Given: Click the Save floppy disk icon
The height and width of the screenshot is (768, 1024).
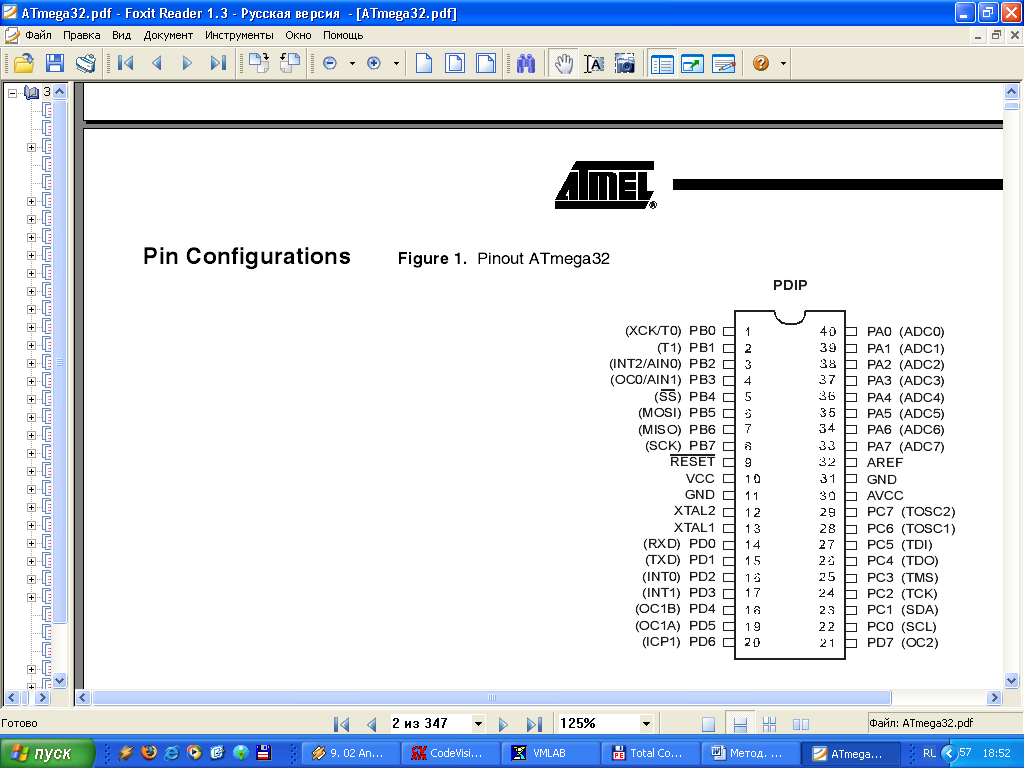Looking at the screenshot, I should click(55, 63).
